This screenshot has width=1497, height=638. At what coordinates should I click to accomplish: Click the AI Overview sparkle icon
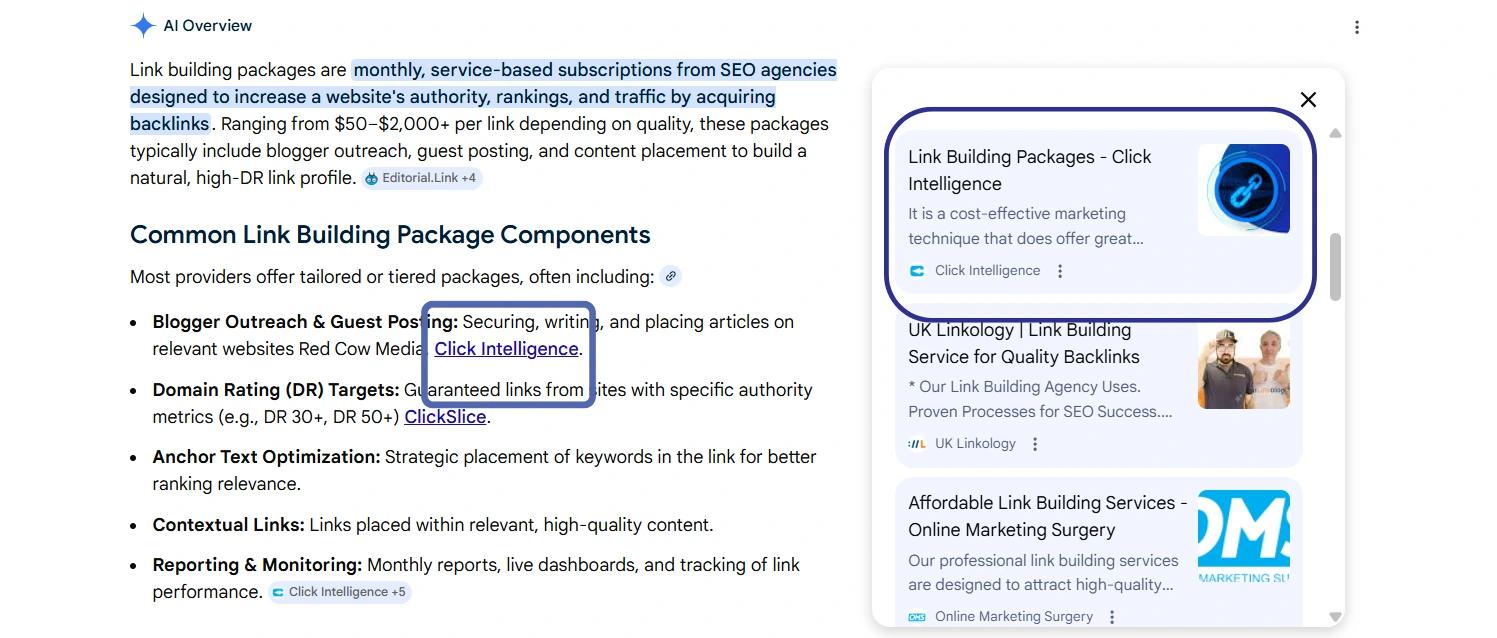[143, 26]
